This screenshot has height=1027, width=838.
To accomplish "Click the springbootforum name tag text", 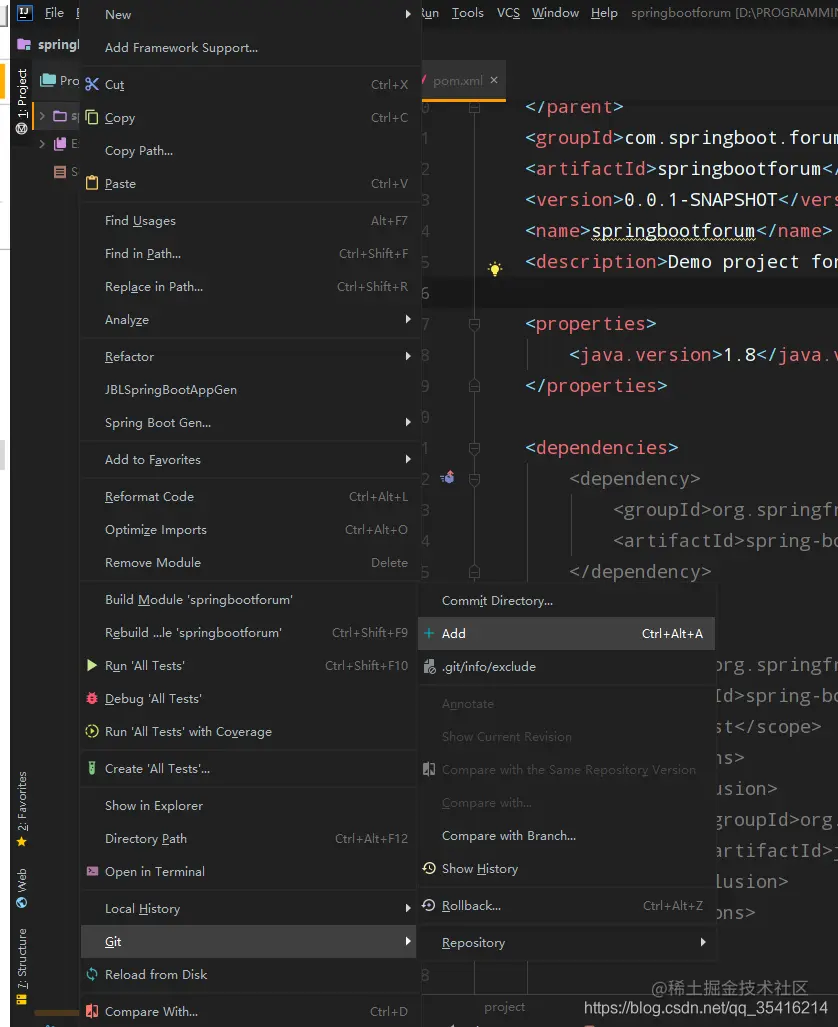I will pyautogui.click(x=673, y=231).
